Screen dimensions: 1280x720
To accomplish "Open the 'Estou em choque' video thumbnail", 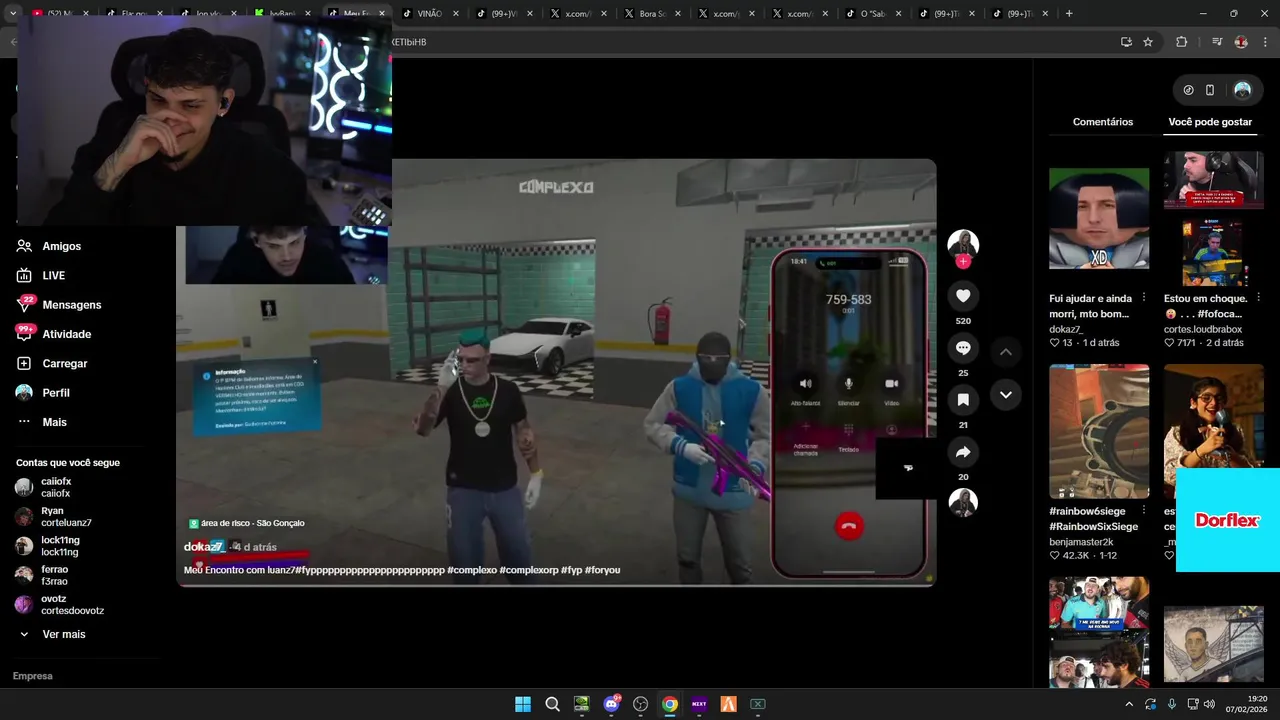I will point(1214,218).
